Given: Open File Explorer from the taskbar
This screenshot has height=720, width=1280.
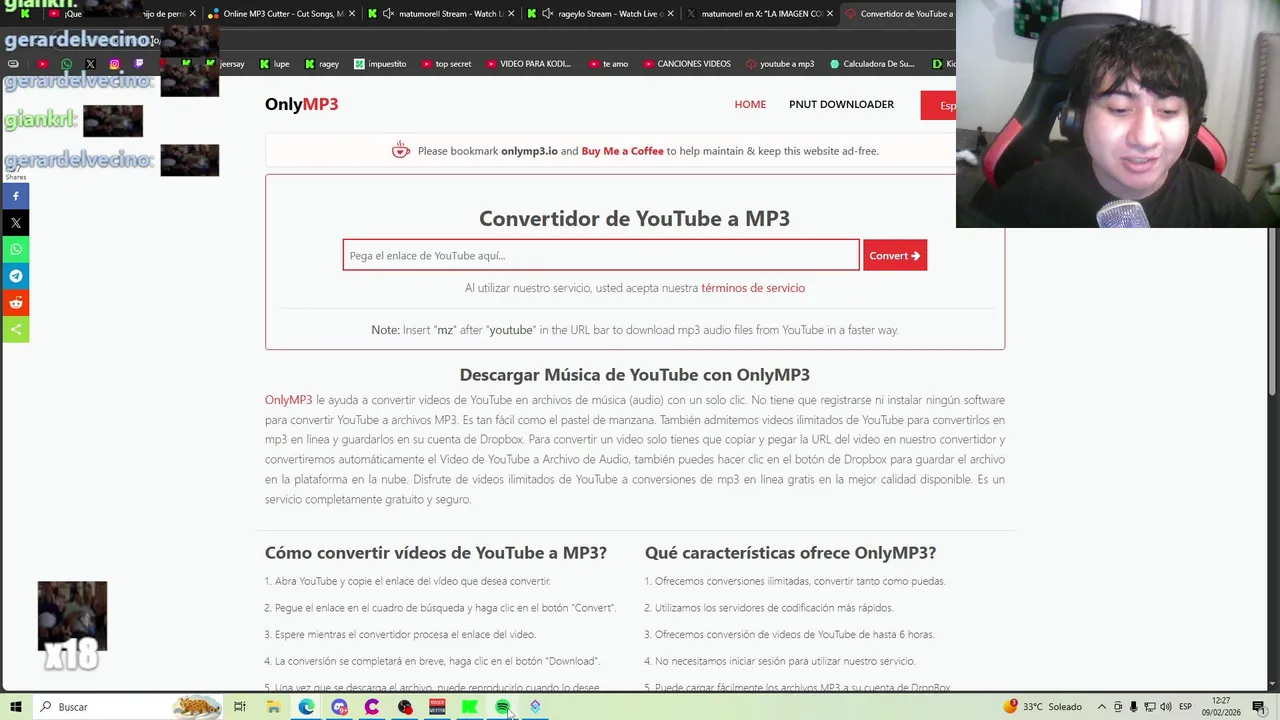Looking at the screenshot, I should point(273,707).
